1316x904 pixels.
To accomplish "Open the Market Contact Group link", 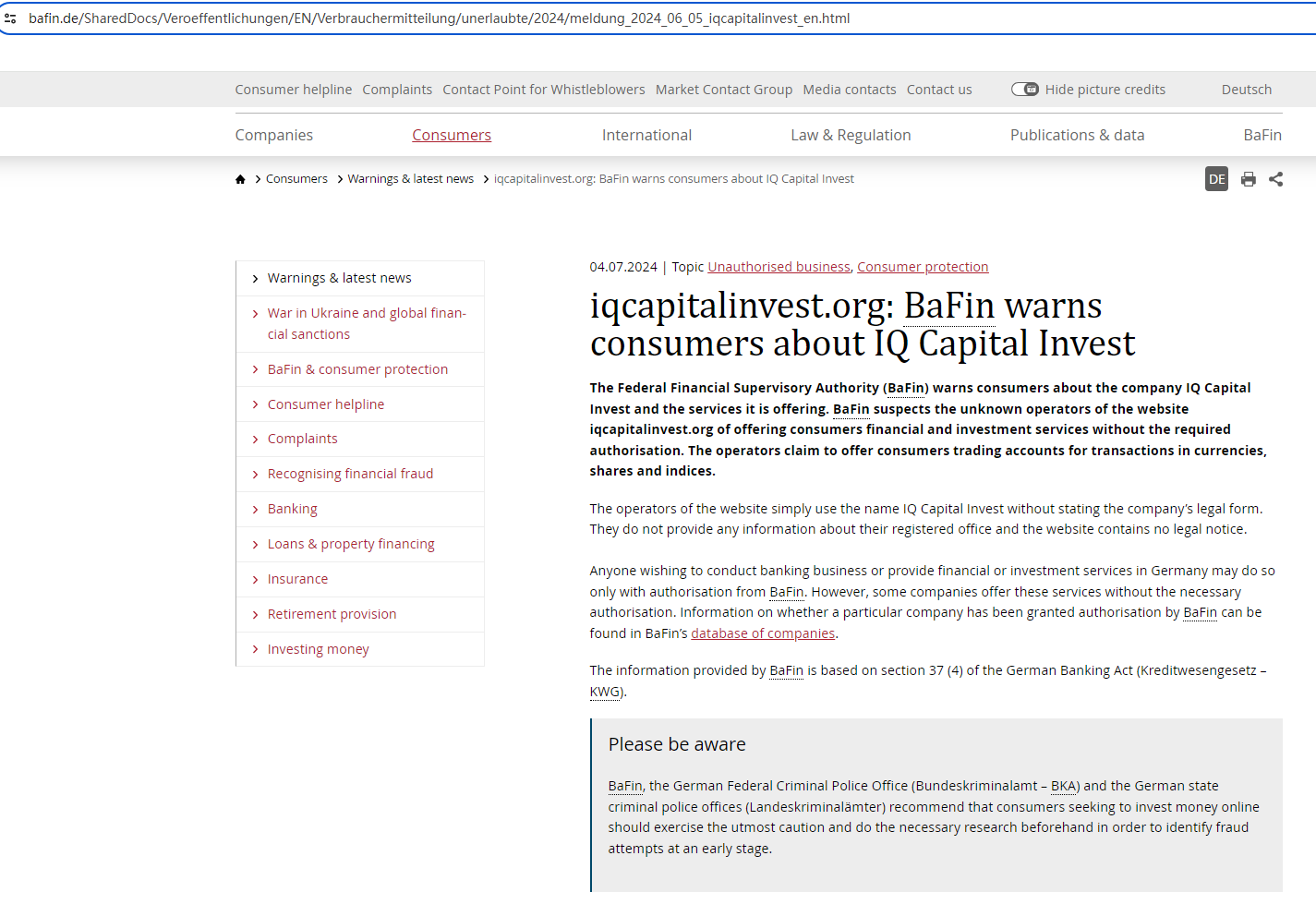I will (x=724, y=90).
